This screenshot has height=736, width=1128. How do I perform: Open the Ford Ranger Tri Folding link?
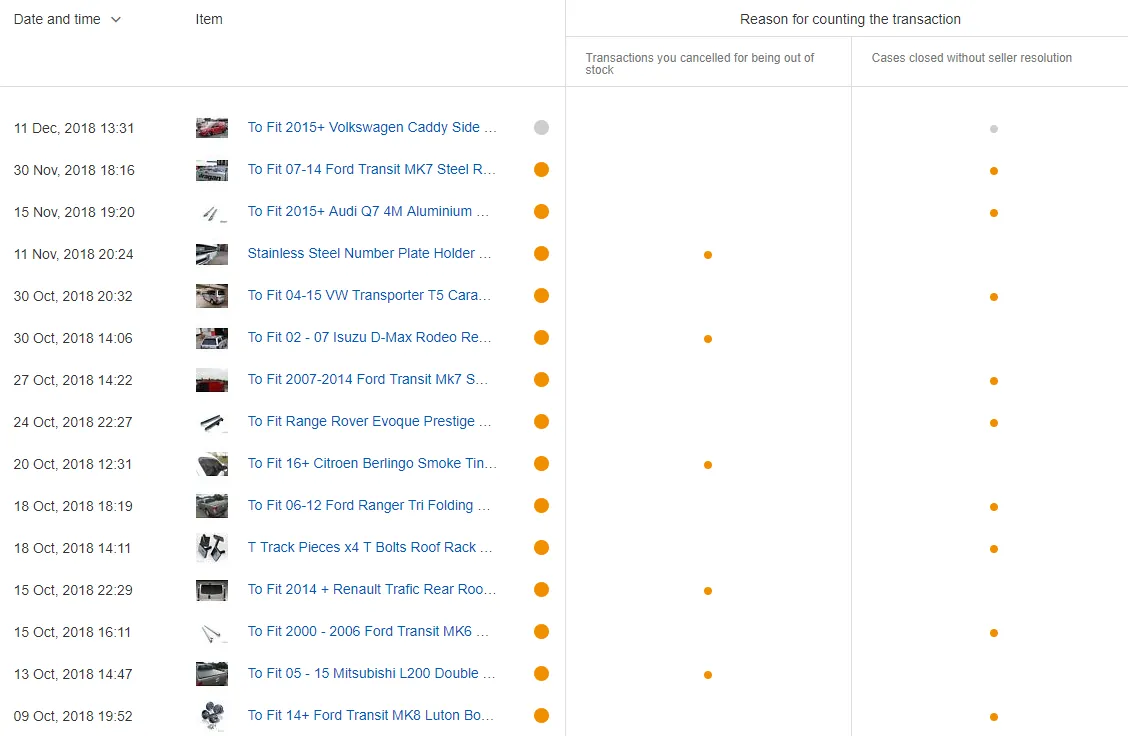[368, 505]
